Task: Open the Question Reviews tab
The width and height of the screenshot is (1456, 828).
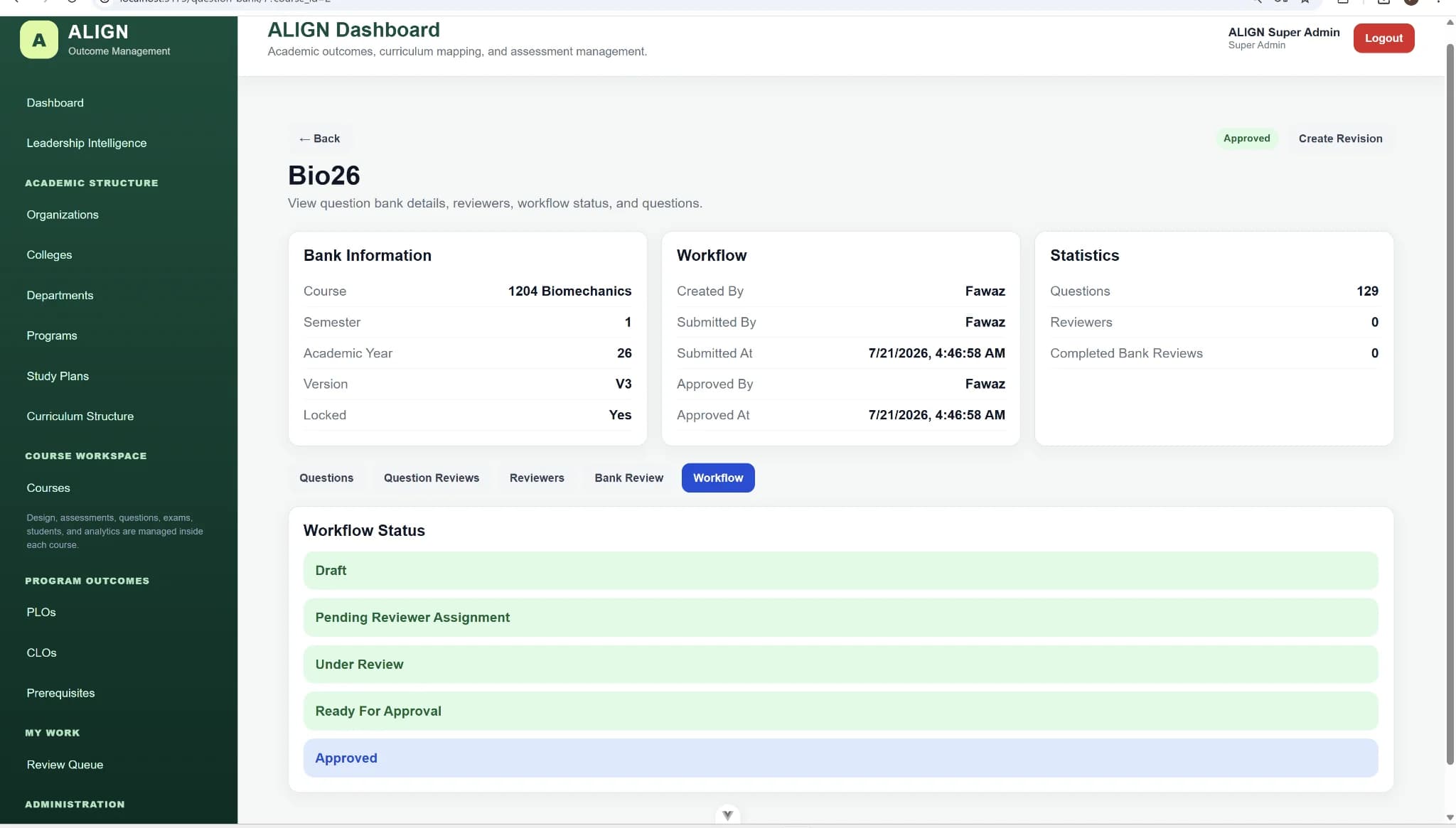Action: point(432,478)
